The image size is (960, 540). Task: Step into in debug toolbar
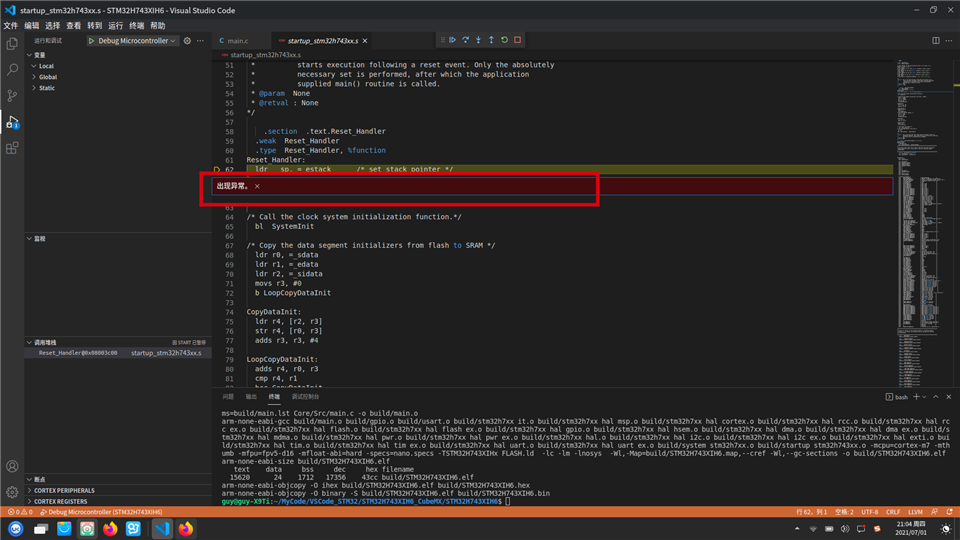[x=478, y=40]
